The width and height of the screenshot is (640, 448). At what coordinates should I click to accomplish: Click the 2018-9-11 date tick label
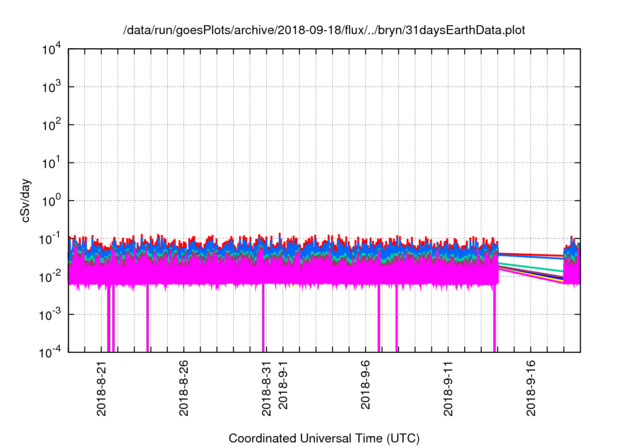pyautogui.click(x=448, y=388)
